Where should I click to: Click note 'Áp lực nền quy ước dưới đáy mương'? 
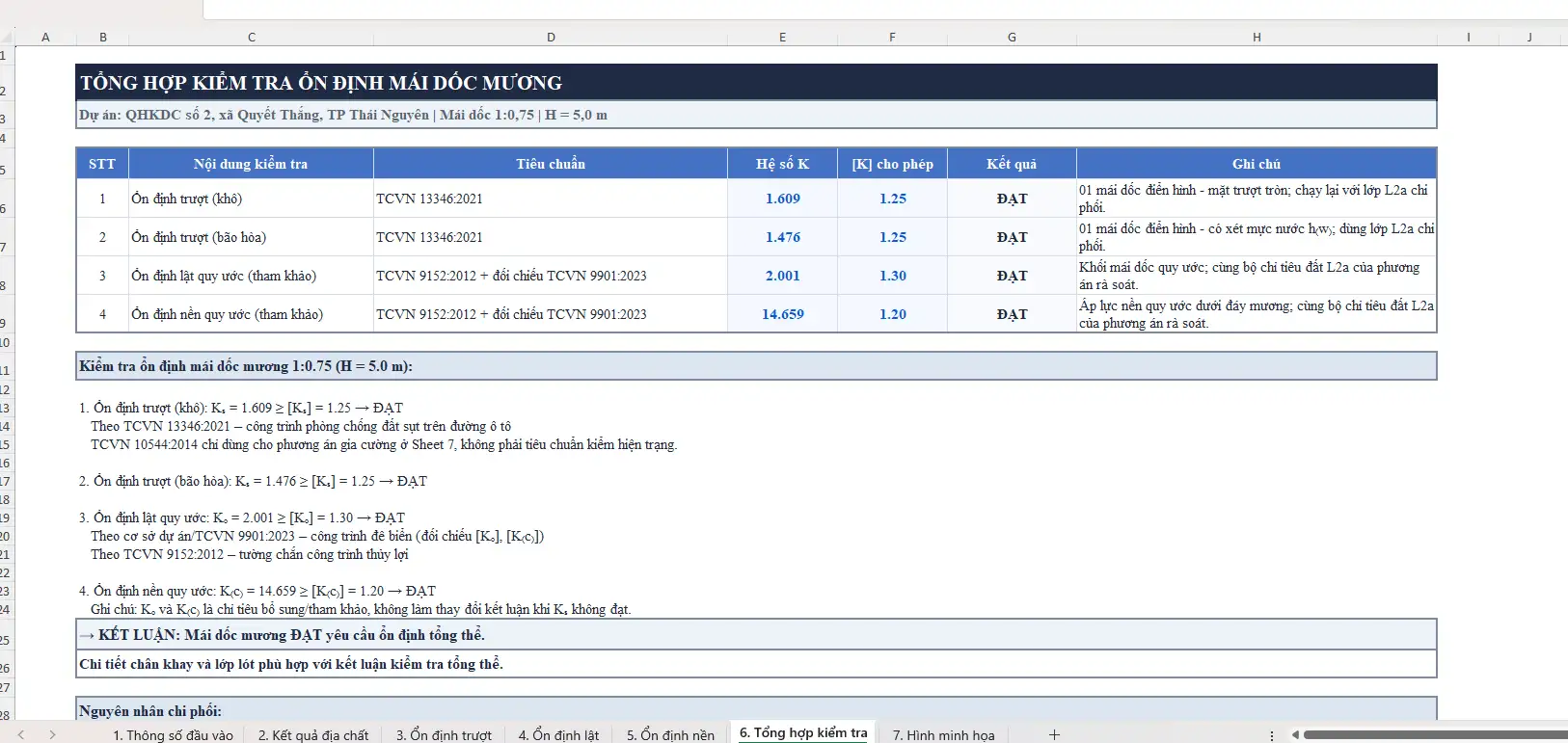pyautogui.click(x=1257, y=314)
